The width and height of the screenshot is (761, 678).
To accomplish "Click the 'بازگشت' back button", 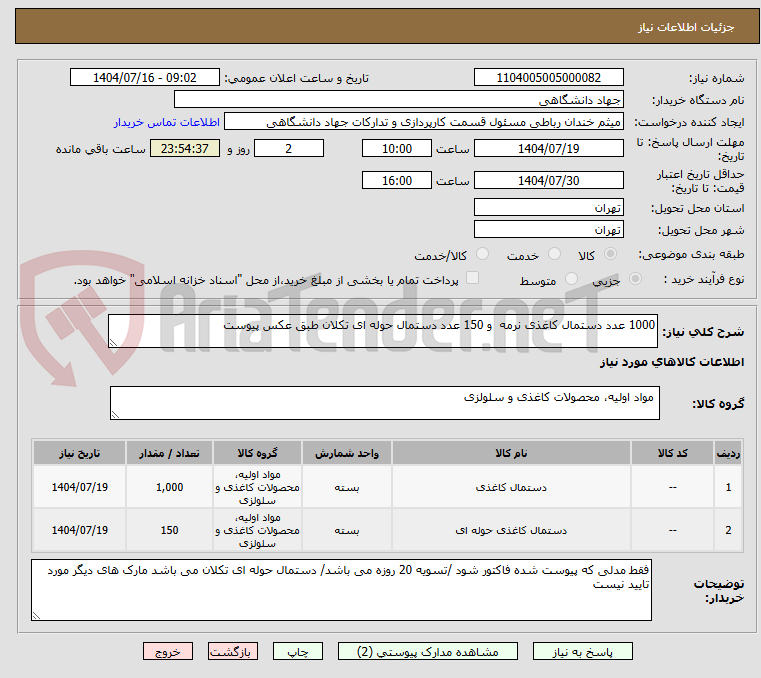I will (x=234, y=651).
